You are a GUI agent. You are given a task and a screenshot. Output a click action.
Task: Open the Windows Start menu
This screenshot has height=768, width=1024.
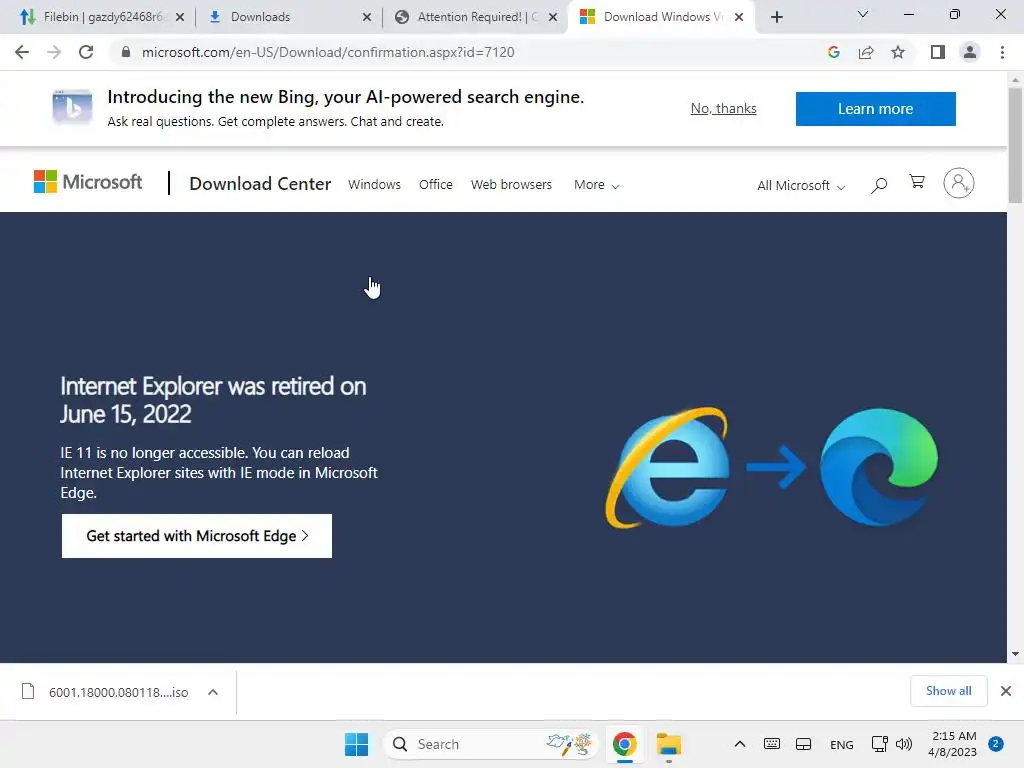pyautogui.click(x=357, y=744)
